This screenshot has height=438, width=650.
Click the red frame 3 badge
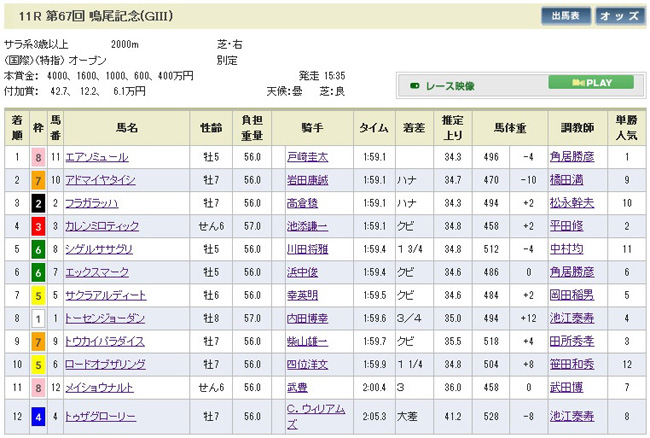pos(38,226)
